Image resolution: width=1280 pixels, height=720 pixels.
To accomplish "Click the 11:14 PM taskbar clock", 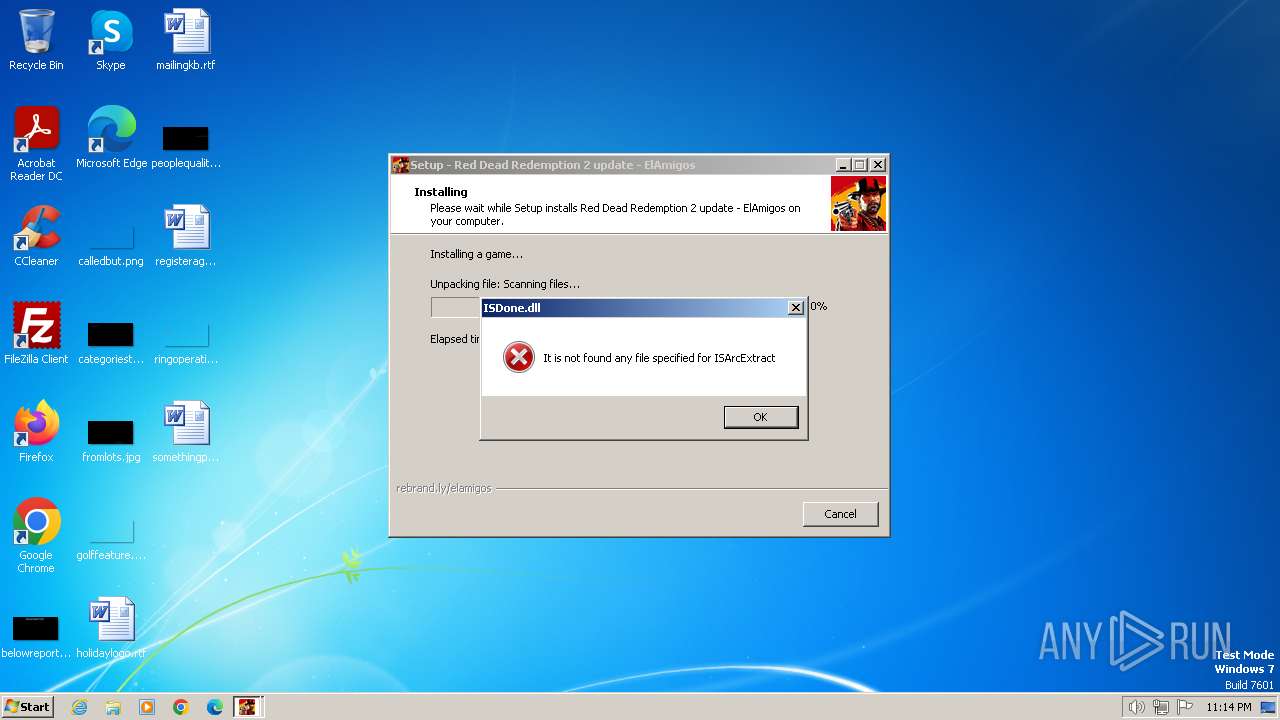I will click(x=1229, y=707).
